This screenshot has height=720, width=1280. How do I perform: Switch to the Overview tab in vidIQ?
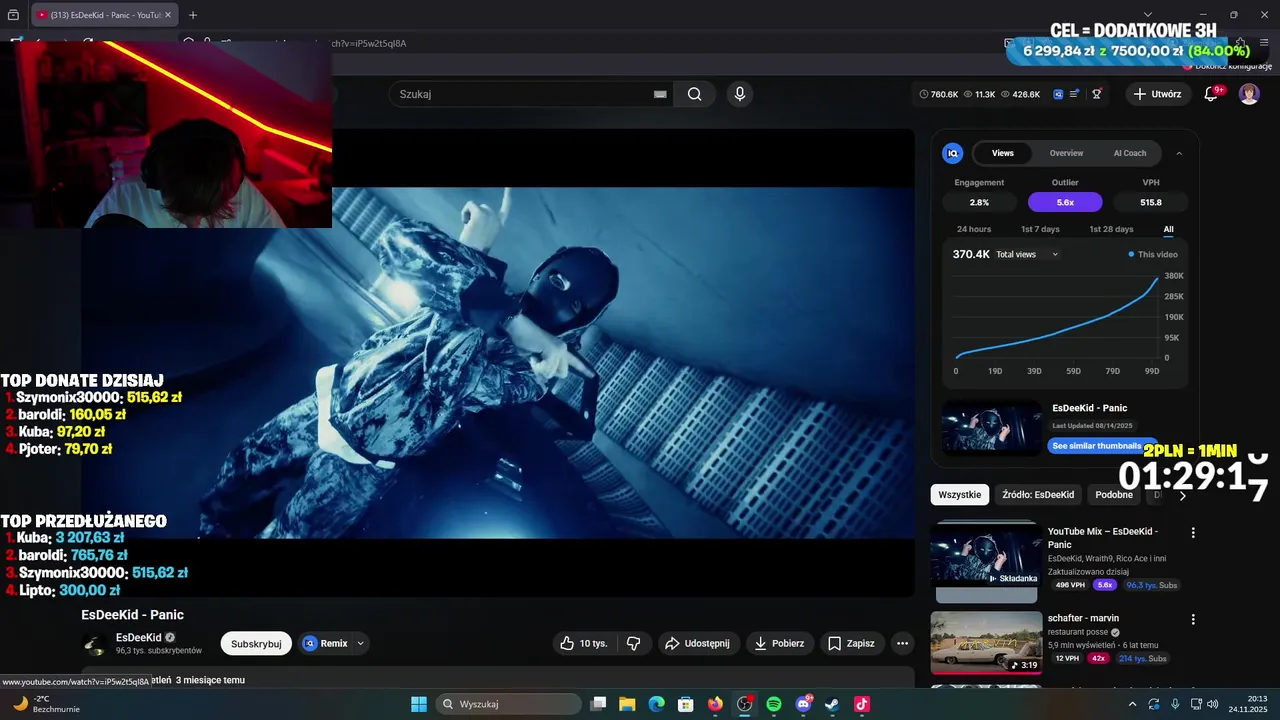point(1066,153)
